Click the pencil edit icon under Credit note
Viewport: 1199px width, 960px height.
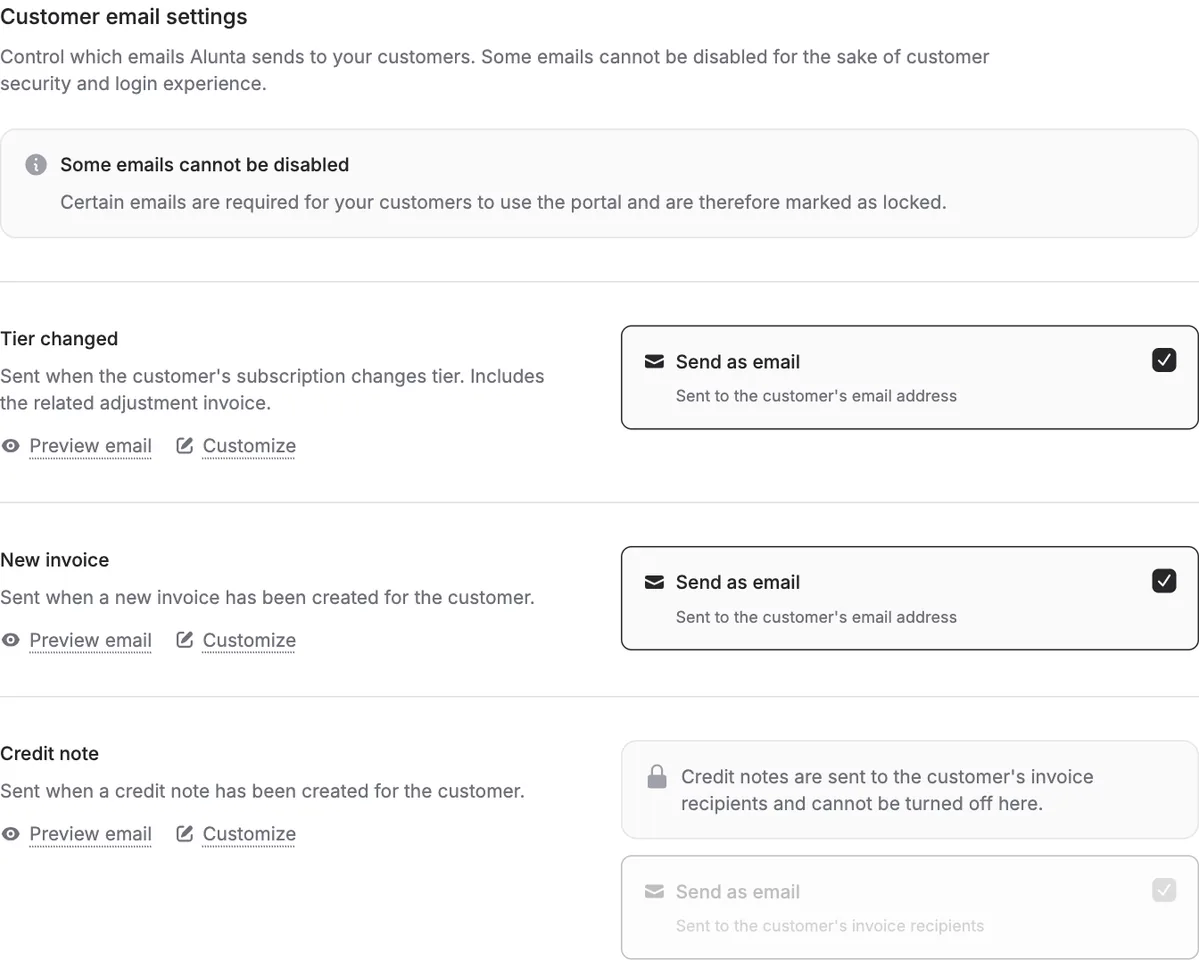click(x=184, y=833)
